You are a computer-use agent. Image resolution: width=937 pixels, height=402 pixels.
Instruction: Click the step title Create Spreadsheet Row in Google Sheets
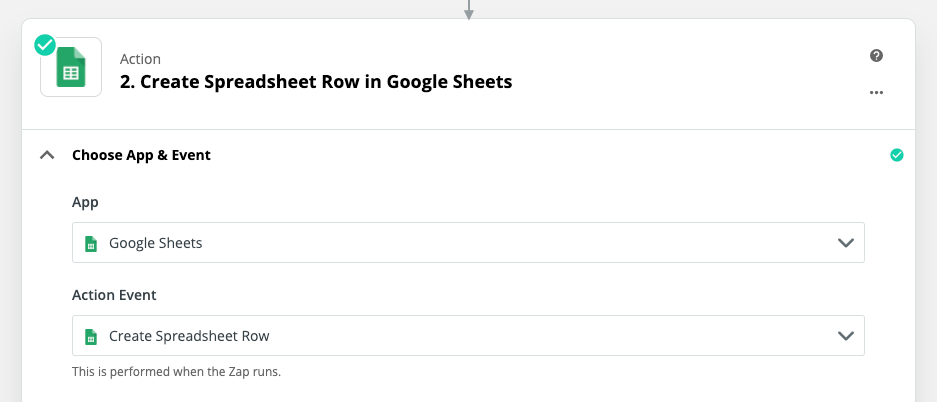point(316,82)
